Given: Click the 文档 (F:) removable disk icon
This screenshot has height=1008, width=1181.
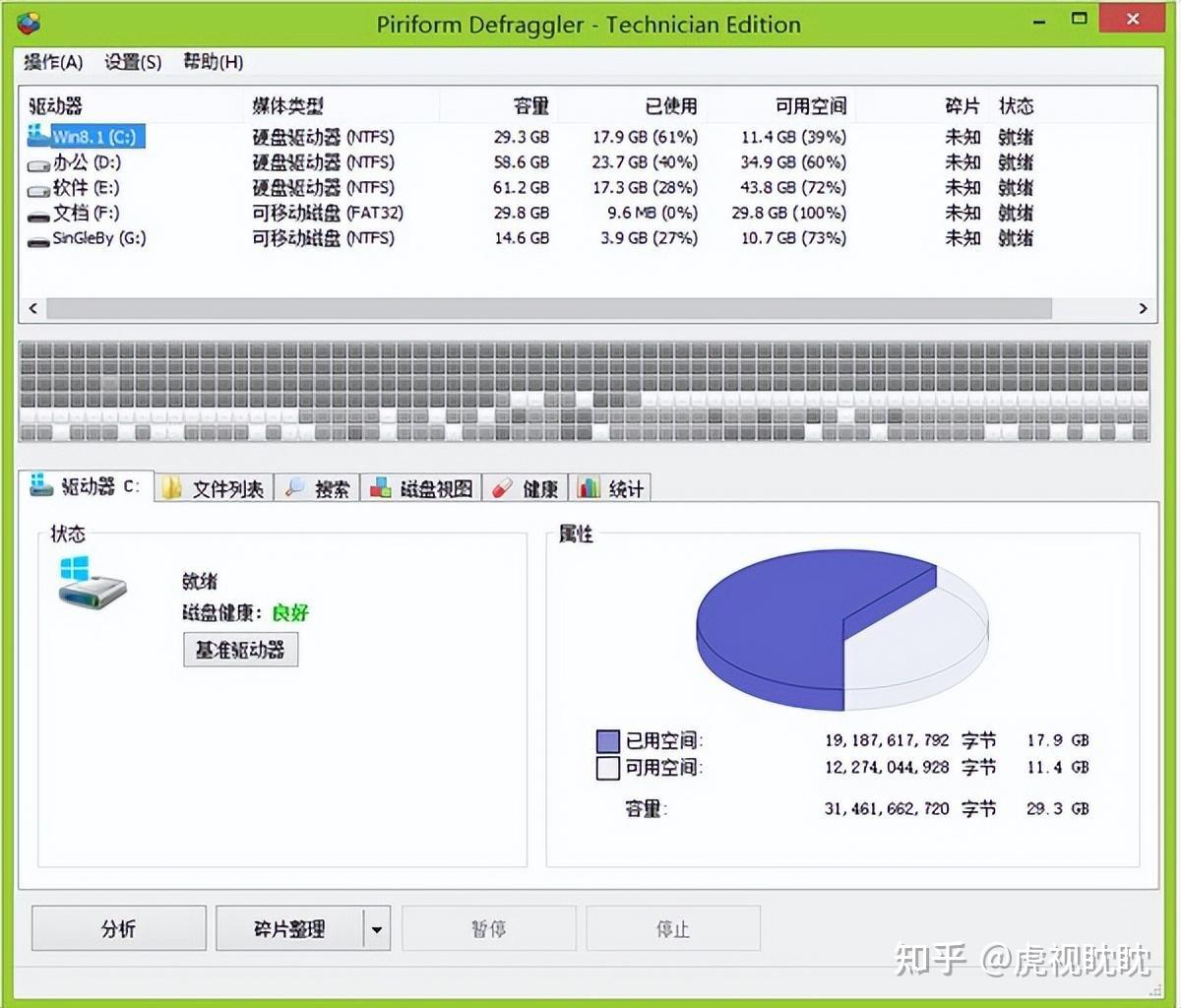Looking at the screenshot, I should click(36, 214).
